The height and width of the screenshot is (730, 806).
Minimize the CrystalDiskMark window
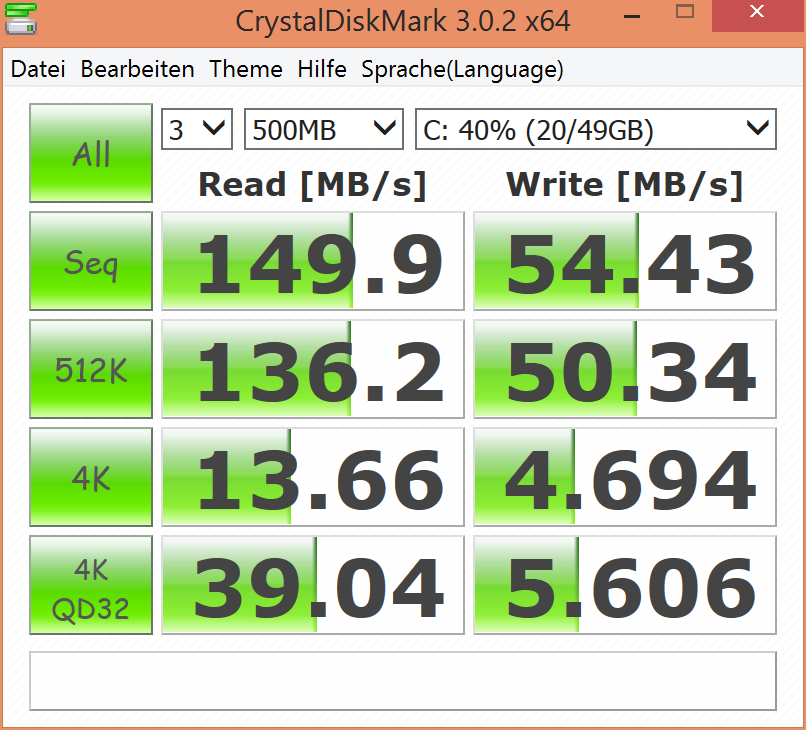click(x=632, y=15)
